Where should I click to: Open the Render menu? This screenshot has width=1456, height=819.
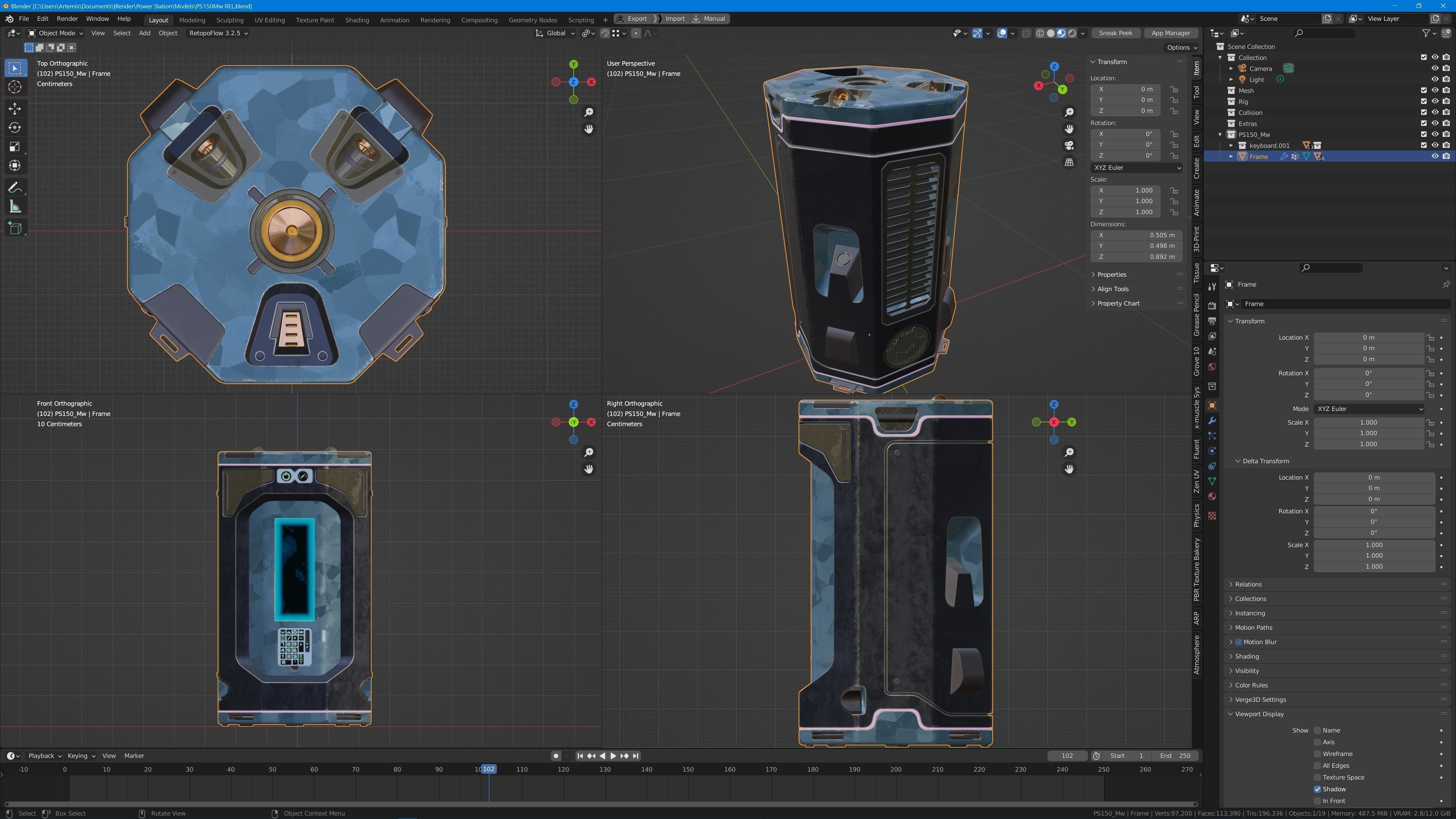tap(67, 19)
